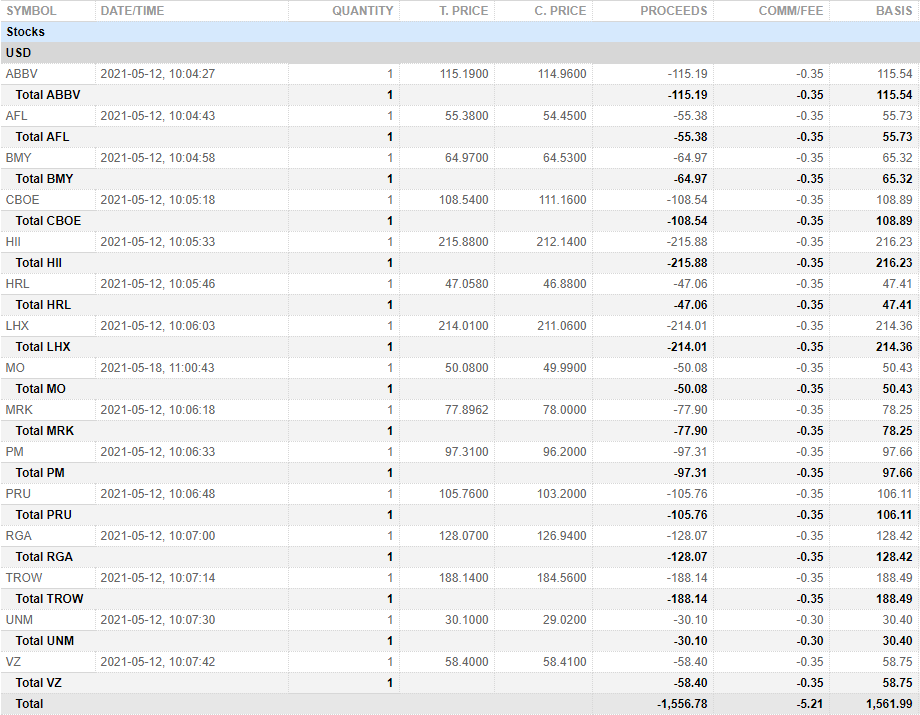Select the Total VZ row label
This screenshot has width=920, height=715.
[38, 683]
